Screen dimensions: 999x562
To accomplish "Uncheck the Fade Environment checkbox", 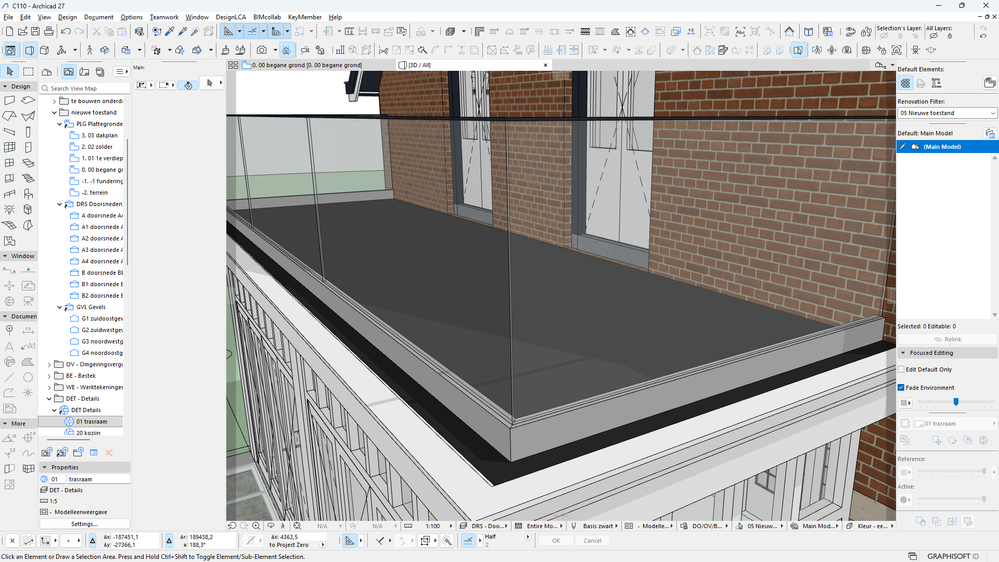I will [x=902, y=387].
